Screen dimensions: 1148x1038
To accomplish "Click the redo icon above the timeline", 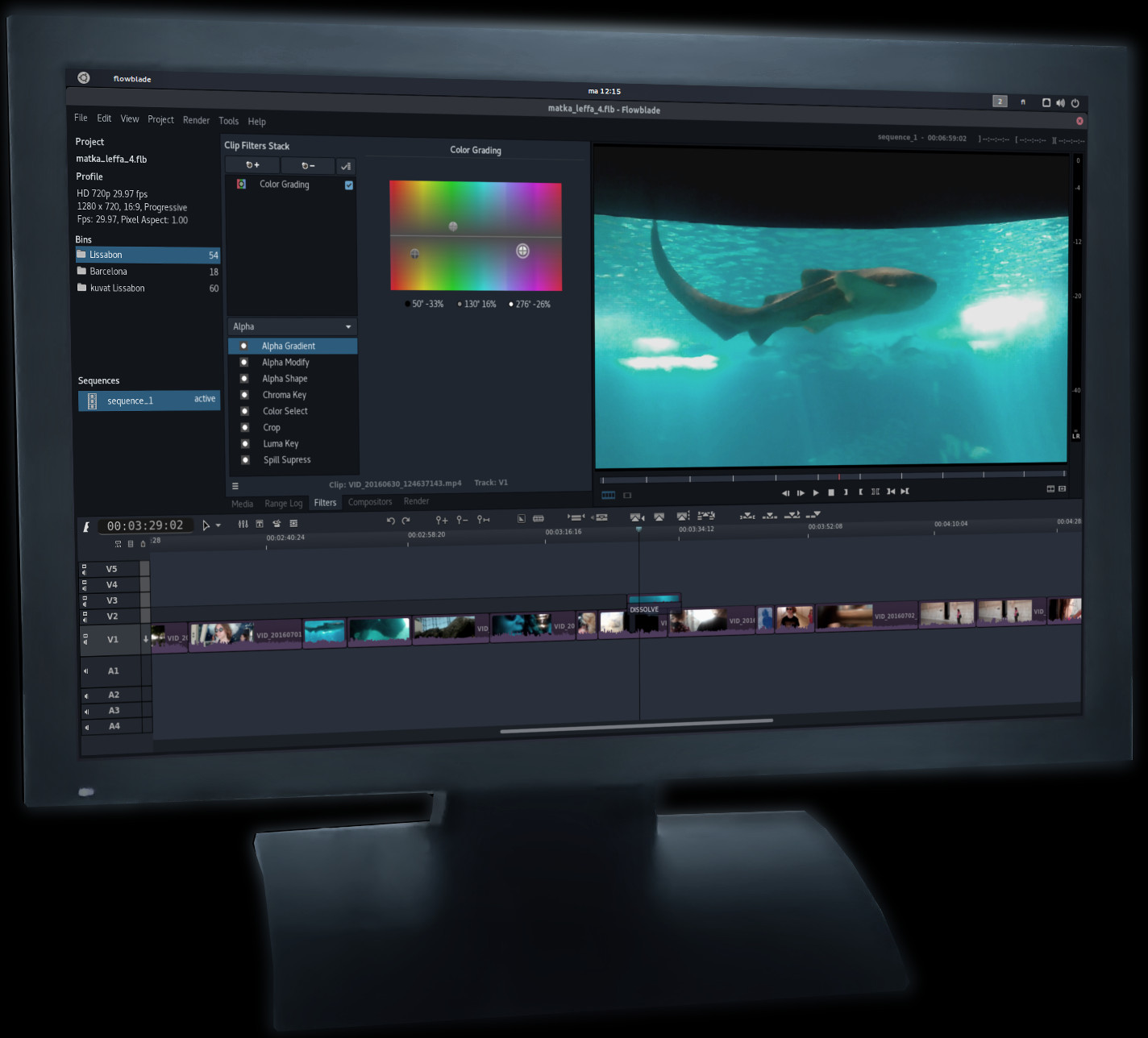I will tap(406, 521).
